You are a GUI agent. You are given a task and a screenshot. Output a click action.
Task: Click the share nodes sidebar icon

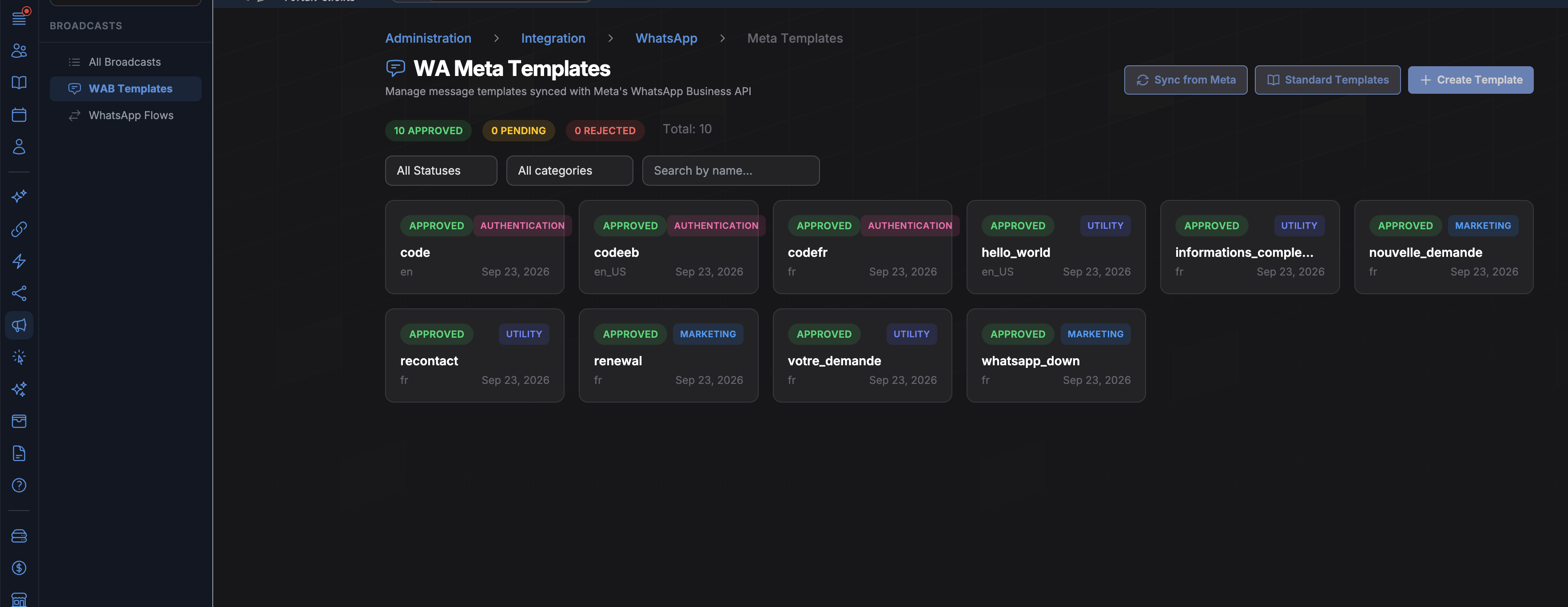[x=19, y=293]
